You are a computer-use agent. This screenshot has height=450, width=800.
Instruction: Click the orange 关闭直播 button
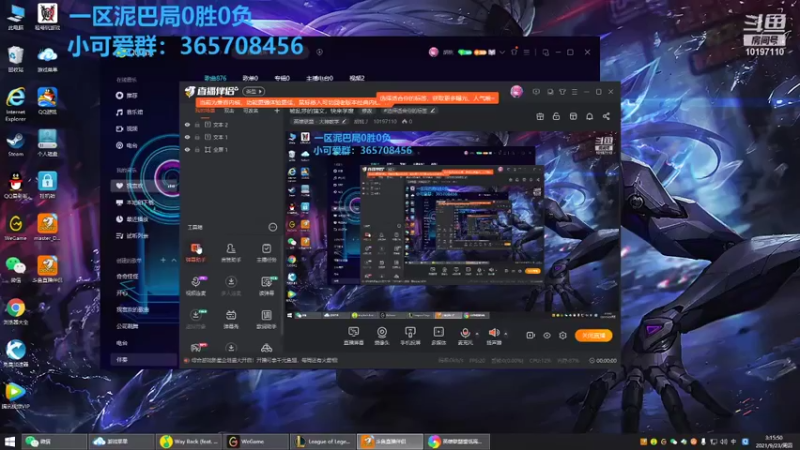tap(593, 335)
